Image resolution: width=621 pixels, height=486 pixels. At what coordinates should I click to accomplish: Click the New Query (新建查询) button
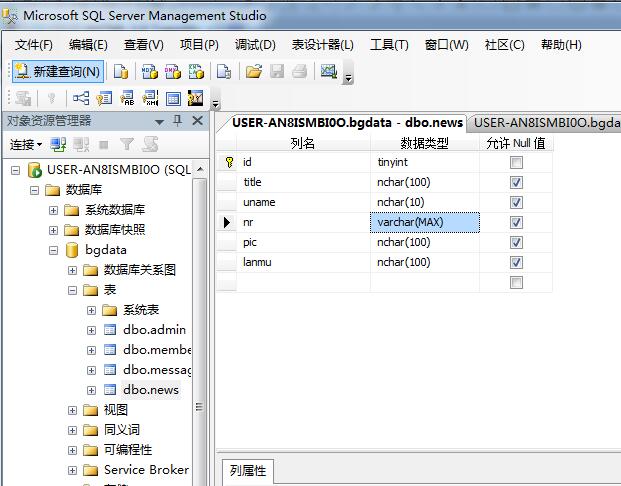pos(58,72)
